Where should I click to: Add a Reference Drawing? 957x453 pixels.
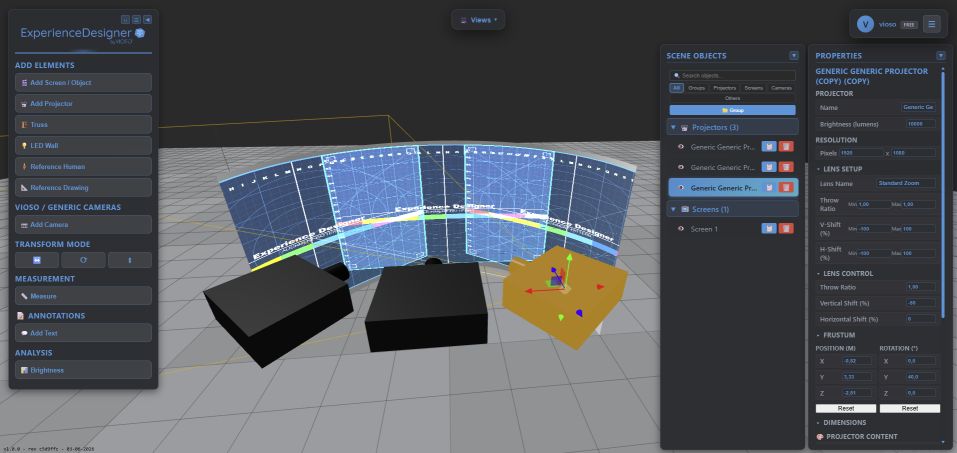(x=83, y=187)
